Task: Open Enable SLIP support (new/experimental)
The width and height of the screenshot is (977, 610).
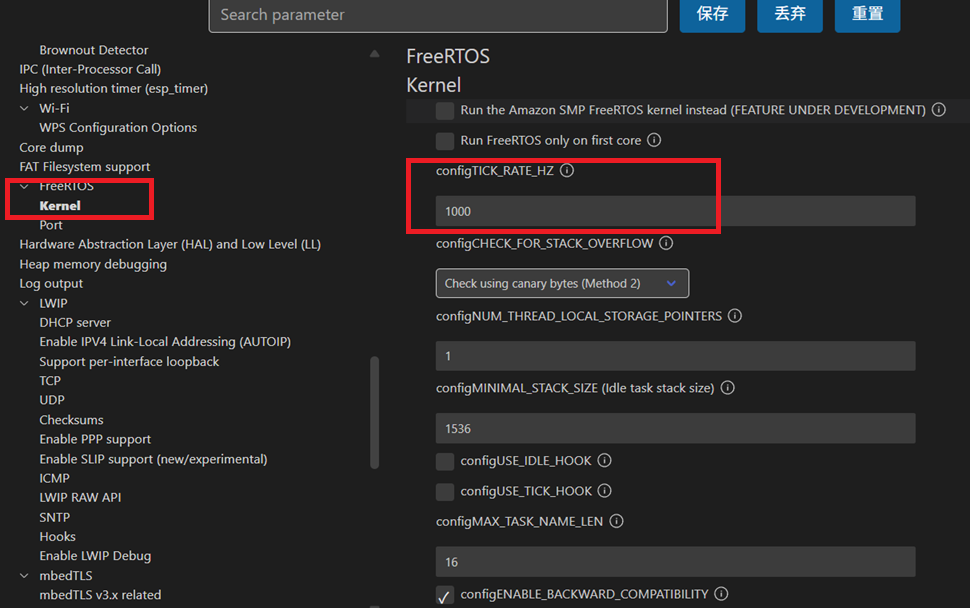Action: point(153,459)
